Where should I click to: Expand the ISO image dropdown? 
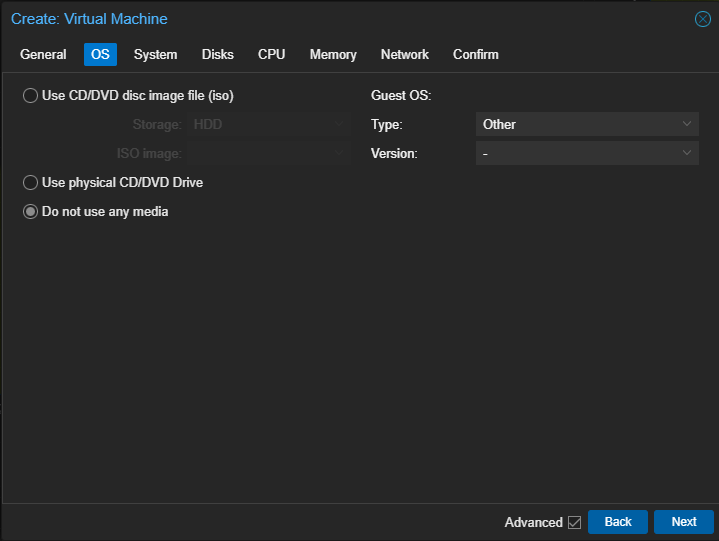click(268, 154)
